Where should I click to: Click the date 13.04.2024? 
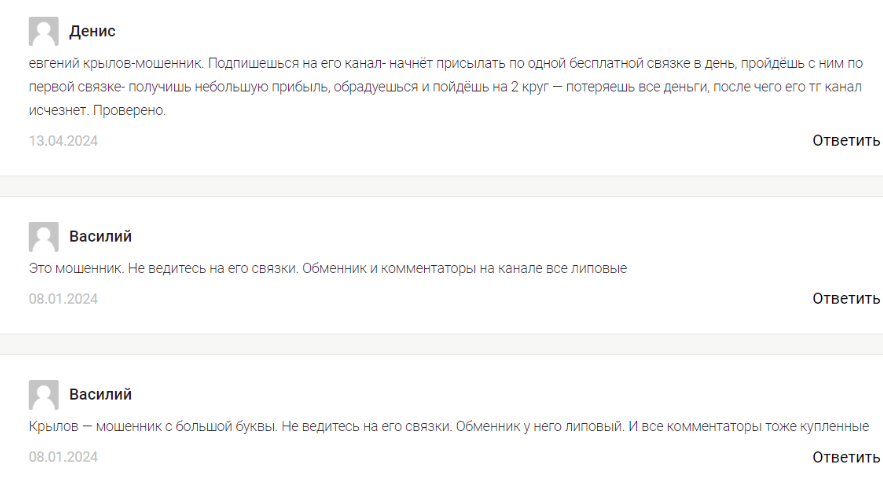[x=63, y=141]
